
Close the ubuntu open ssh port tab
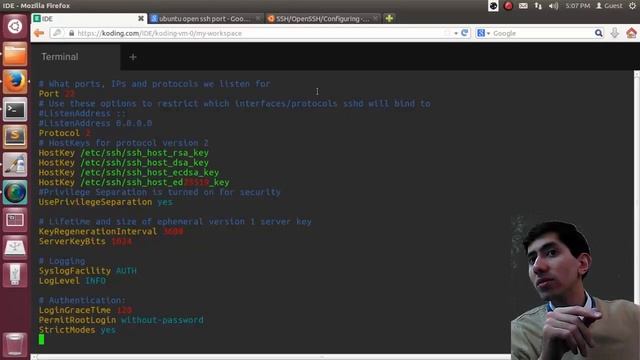[x=258, y=18]
